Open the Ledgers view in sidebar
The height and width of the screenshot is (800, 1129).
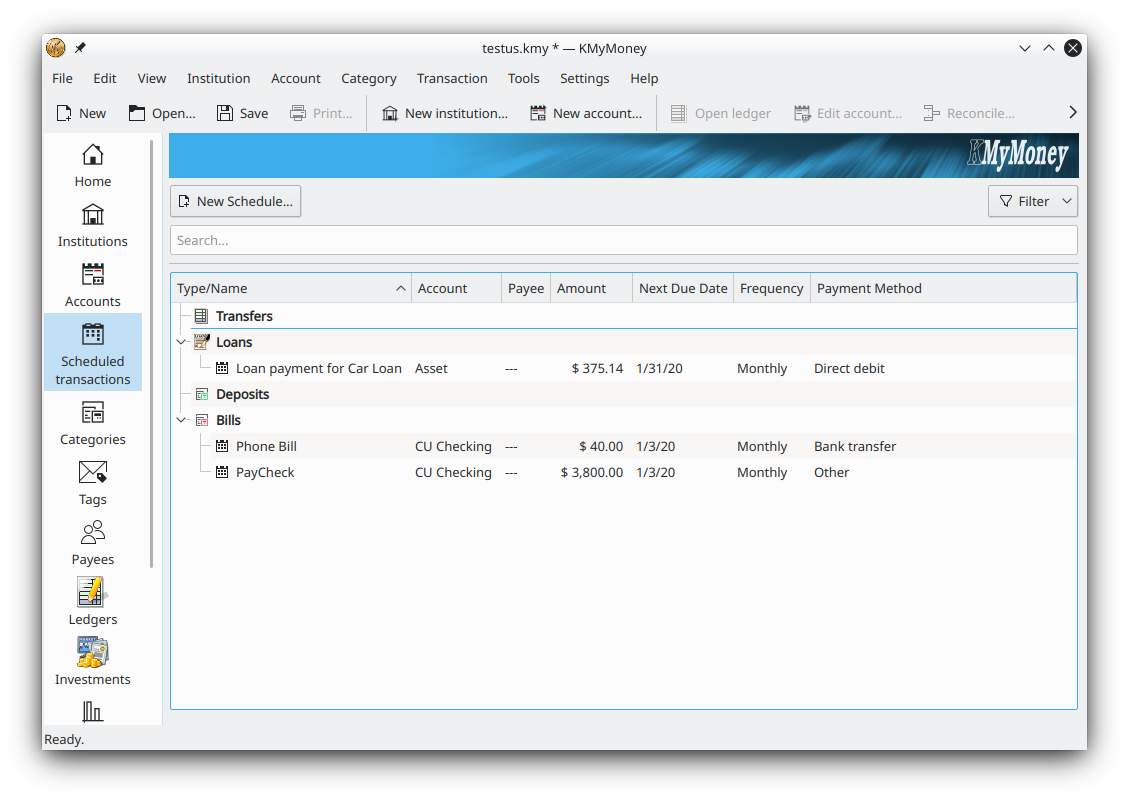[x=92, y=604]
